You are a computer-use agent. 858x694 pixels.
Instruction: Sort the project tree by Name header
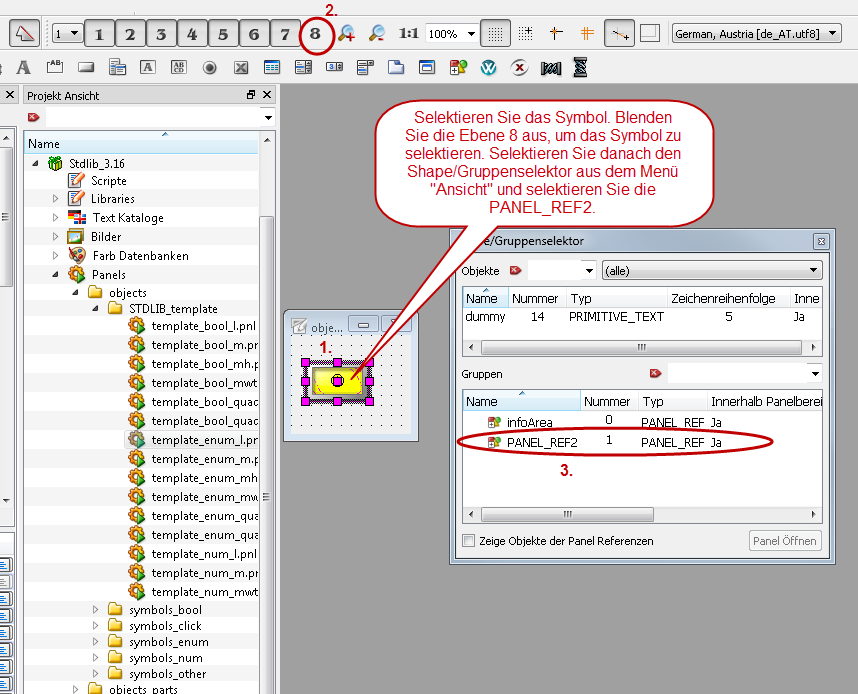(x=140, y=144)
